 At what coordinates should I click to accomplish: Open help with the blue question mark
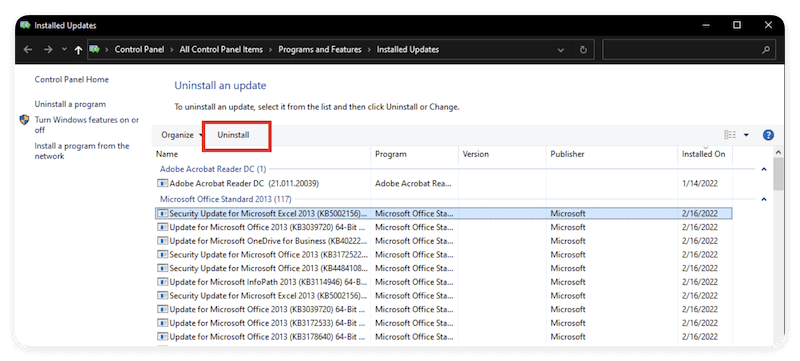coord(768,135)
